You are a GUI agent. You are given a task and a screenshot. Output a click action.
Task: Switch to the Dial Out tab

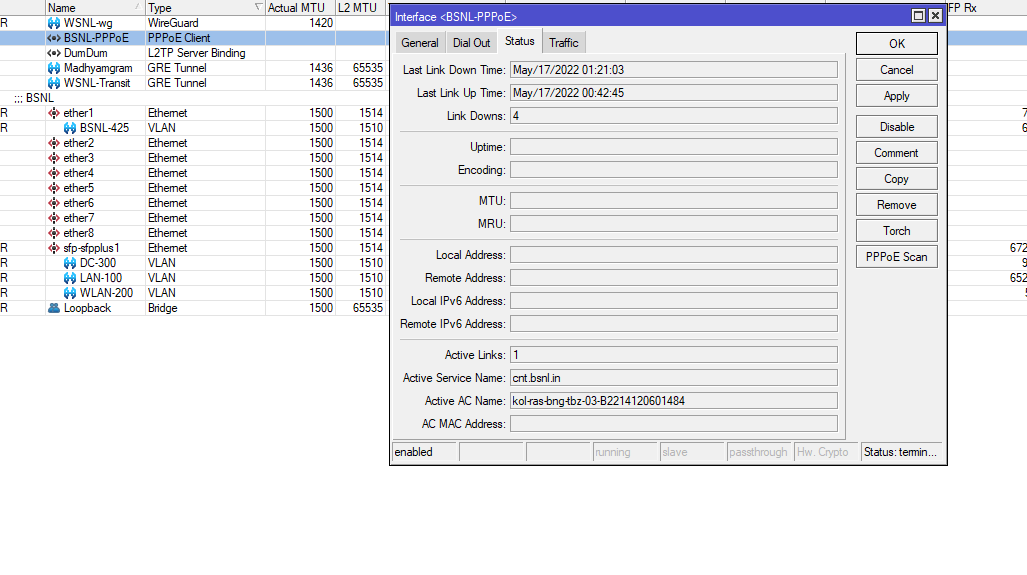tap(472, 43)
